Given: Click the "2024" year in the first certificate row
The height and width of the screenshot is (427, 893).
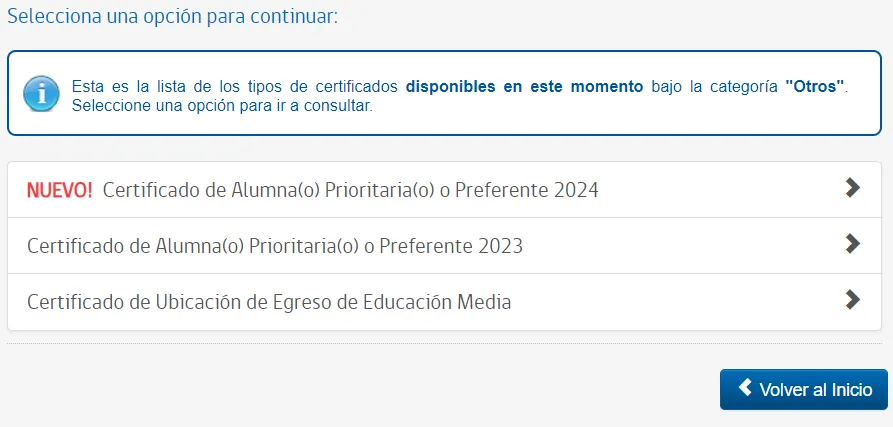Looking at the screenshot, I should click(x=576, y=190).
